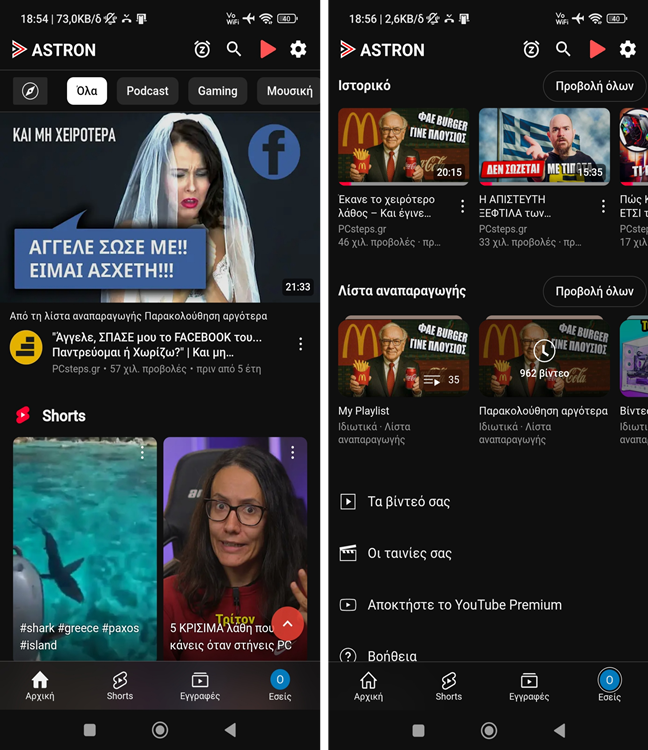The height and width of the screenshot is (750, 648).
Task: Tap Android back triangle on right screen
Action: pos(560,730)
